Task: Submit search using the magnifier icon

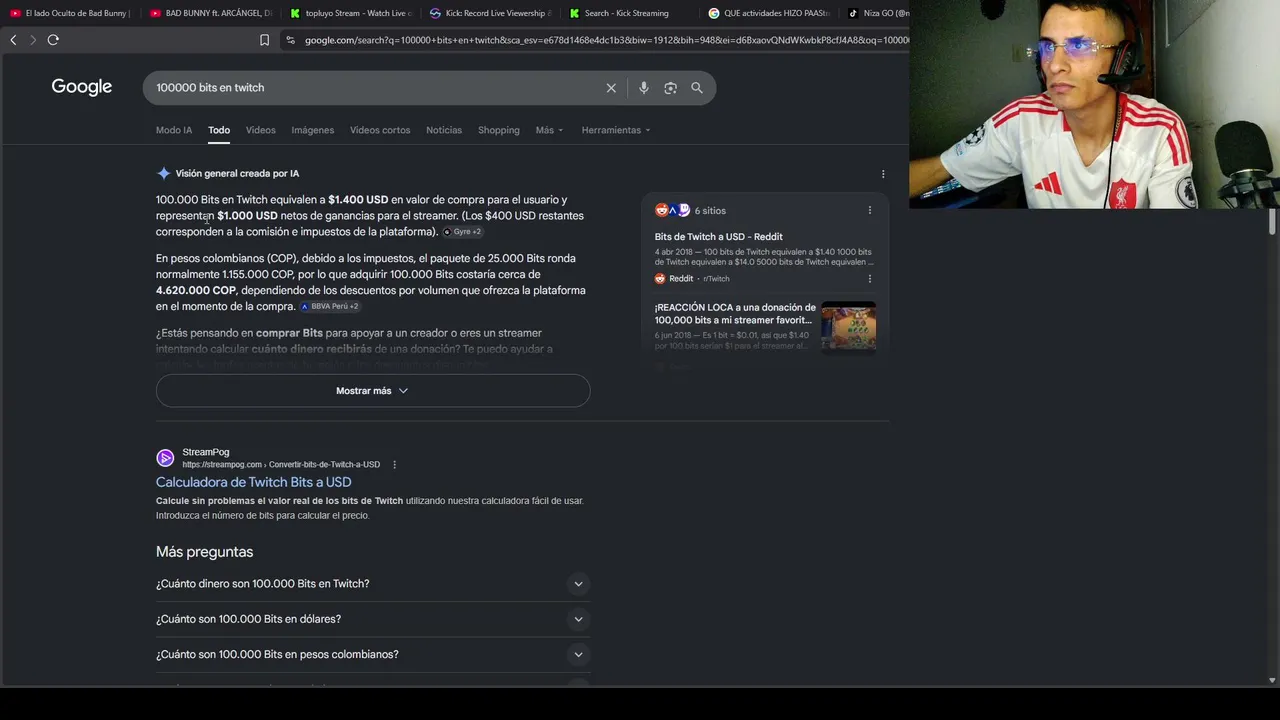Action: tap(697, 88)
